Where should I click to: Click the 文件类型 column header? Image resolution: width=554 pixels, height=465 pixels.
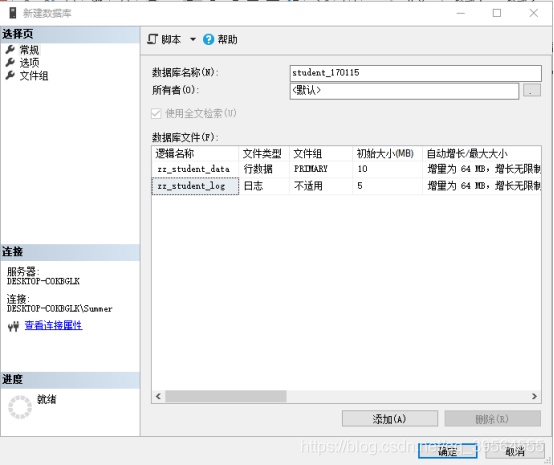point(264,154)
